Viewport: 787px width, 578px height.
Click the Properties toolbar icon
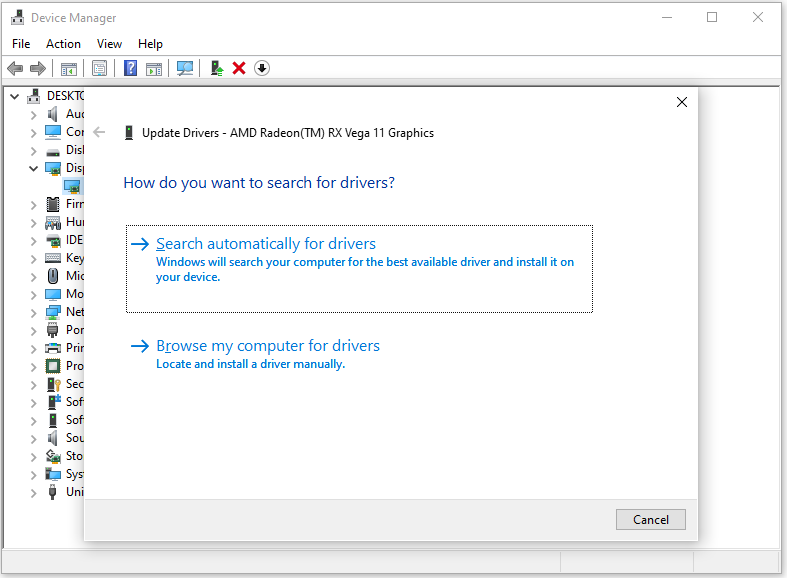pyautogui.click(x=99, y=68)
